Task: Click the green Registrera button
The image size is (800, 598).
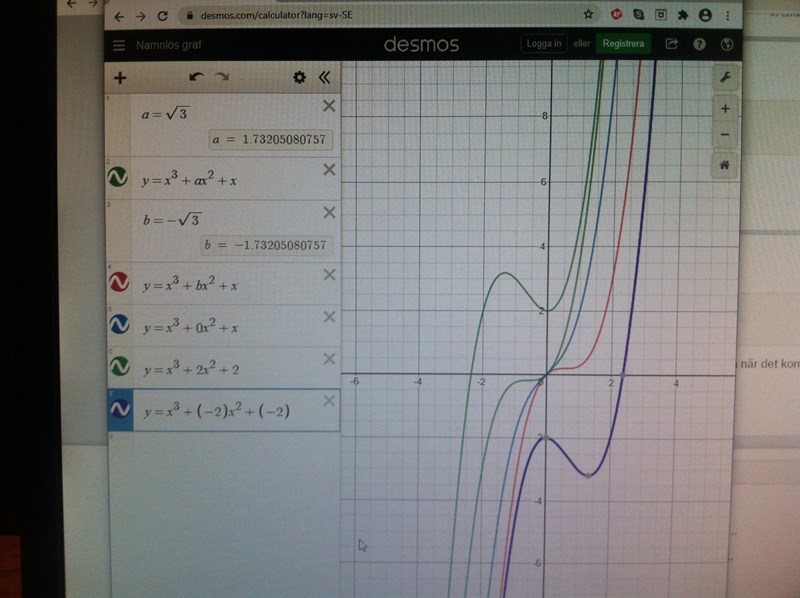Action: pos(623,44)
